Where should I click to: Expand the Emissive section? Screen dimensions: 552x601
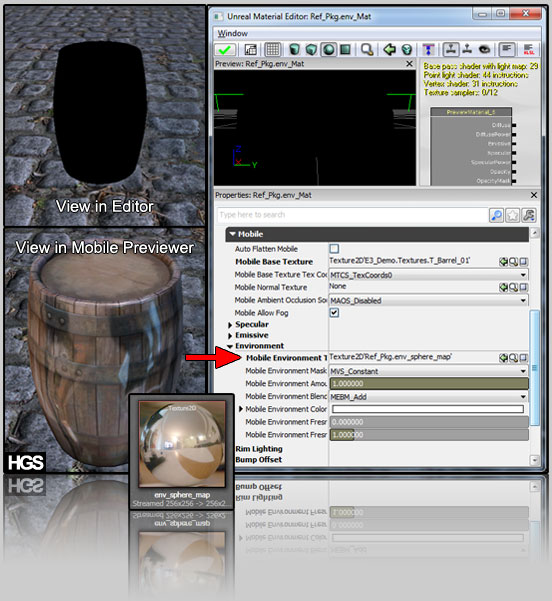tap(230, 336)
